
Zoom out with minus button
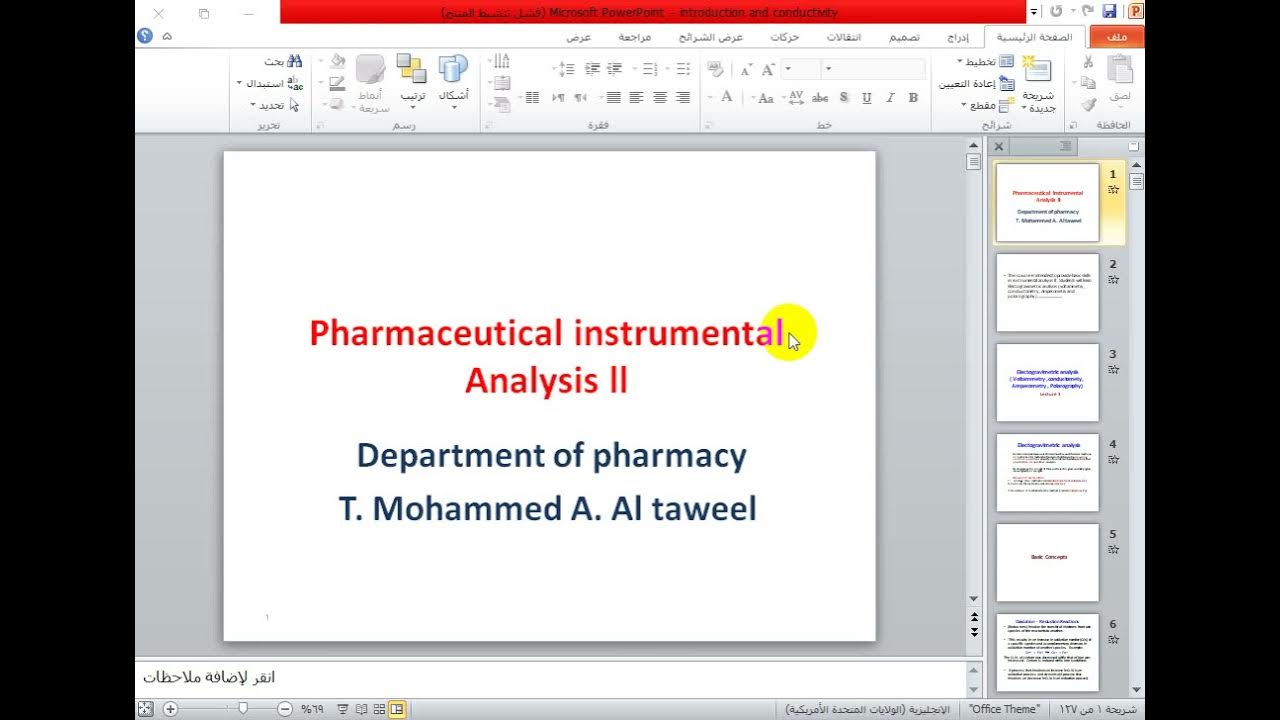click(x=285, y=709)
